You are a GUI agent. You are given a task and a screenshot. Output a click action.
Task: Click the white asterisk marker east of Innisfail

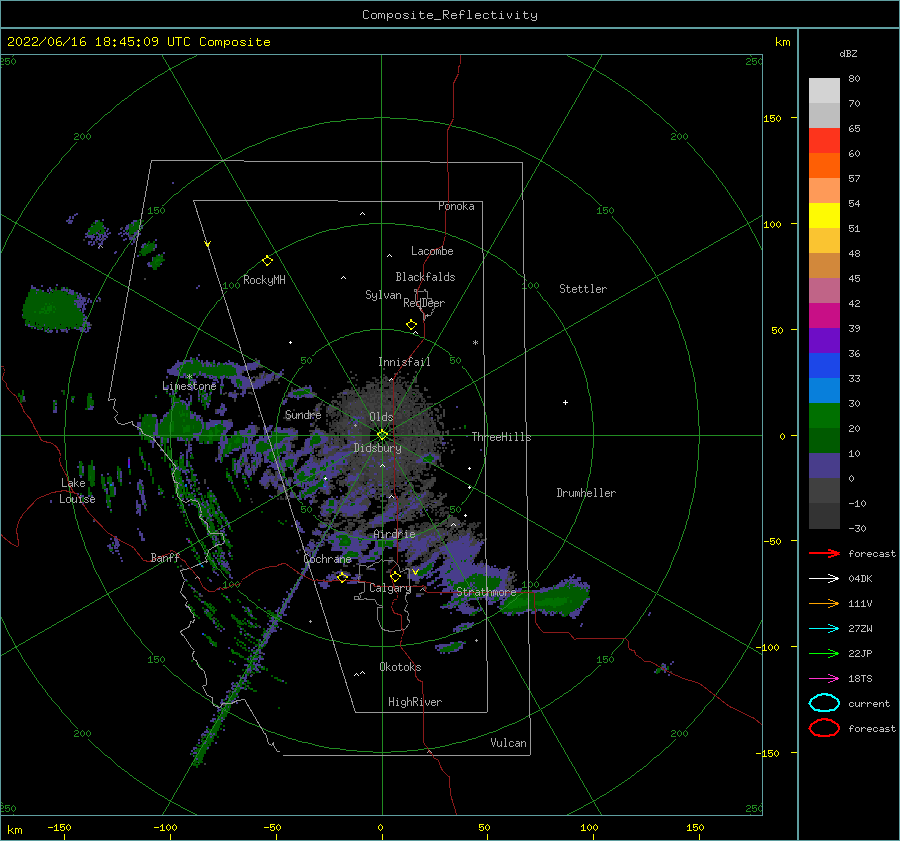tap(475, 343)
